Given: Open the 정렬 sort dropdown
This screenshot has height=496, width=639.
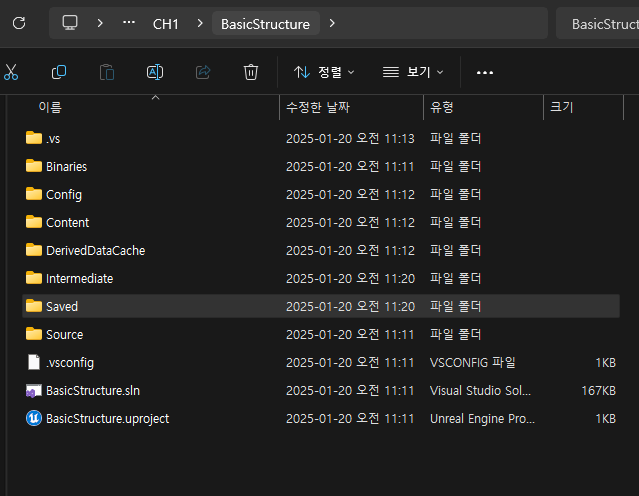Looking at the screenshot, I should (x=324, y=73).
